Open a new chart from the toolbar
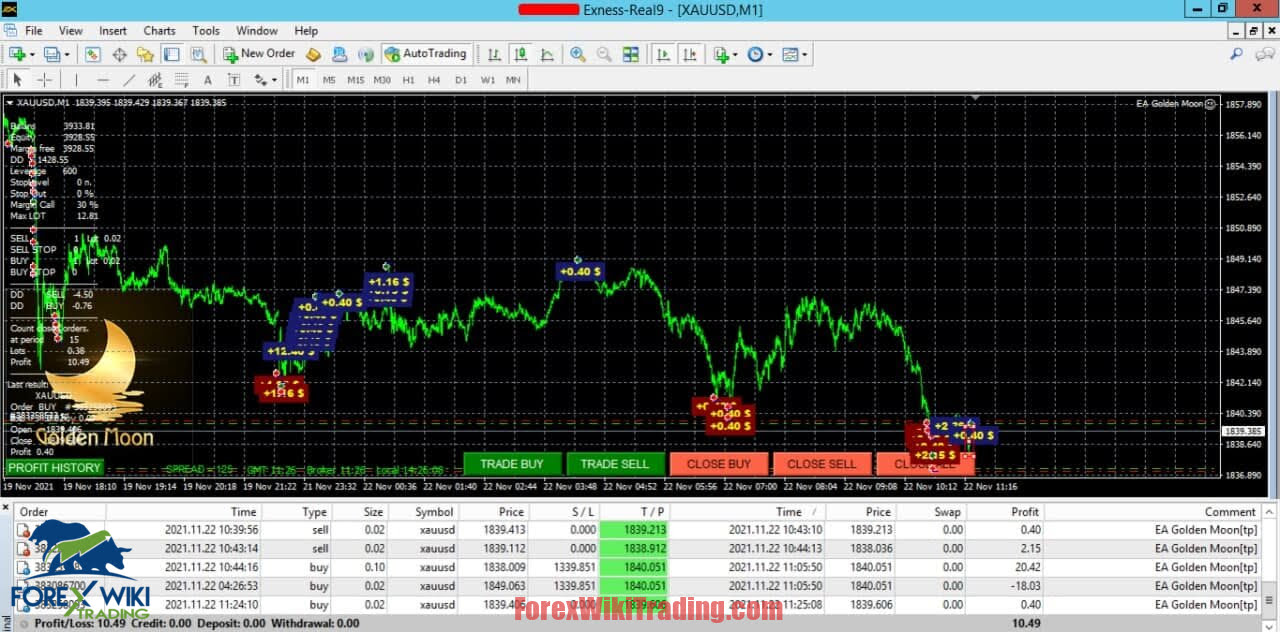 tap(16, 54)
